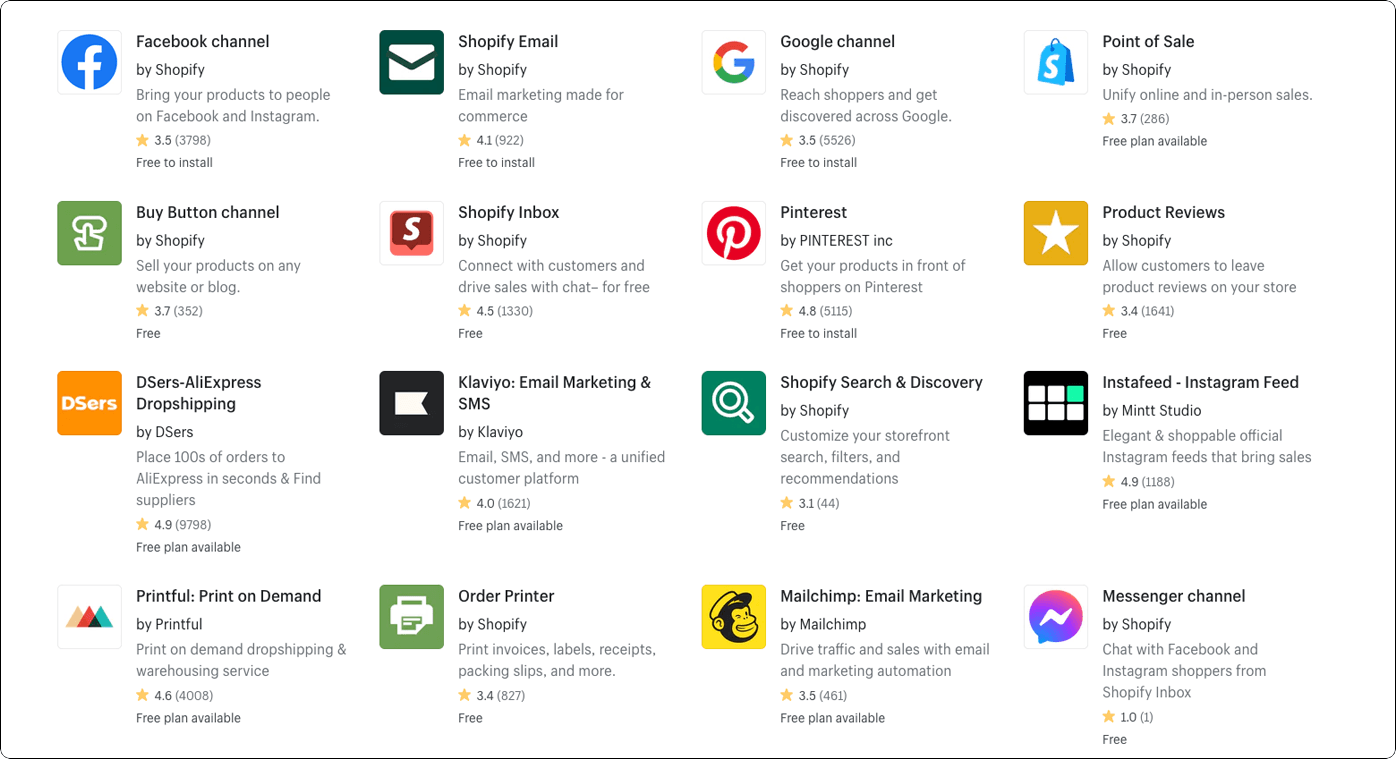Open the Messenger channel icon

[1055, 617]
